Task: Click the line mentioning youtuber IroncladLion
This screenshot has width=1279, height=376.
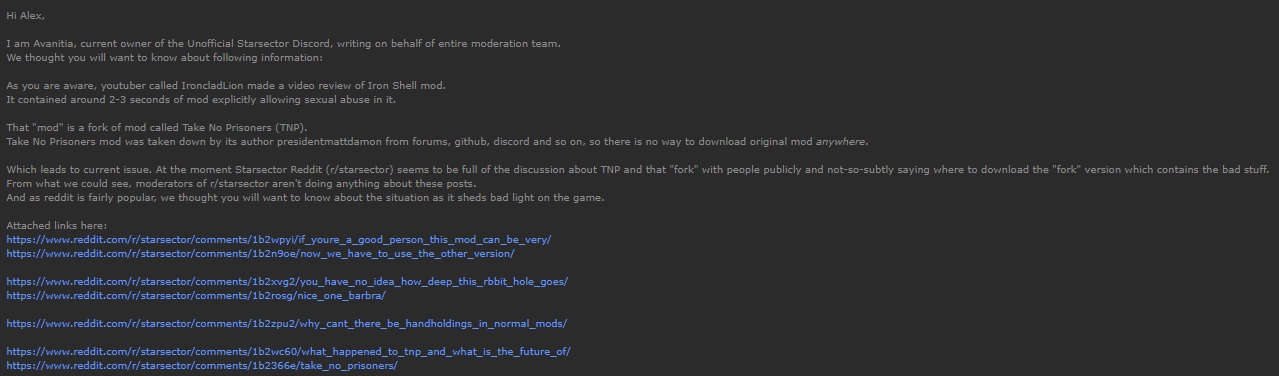Action: (226, 86)
